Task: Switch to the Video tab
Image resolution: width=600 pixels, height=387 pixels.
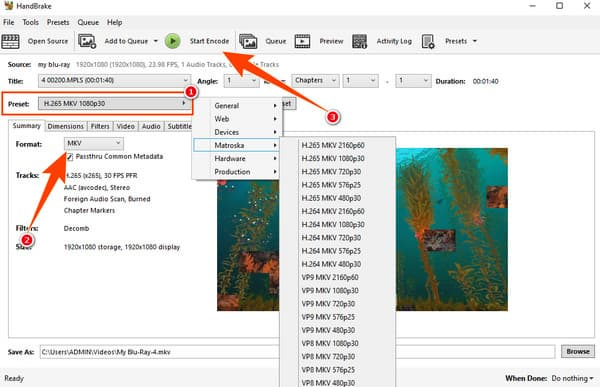Action: point(126,126)
